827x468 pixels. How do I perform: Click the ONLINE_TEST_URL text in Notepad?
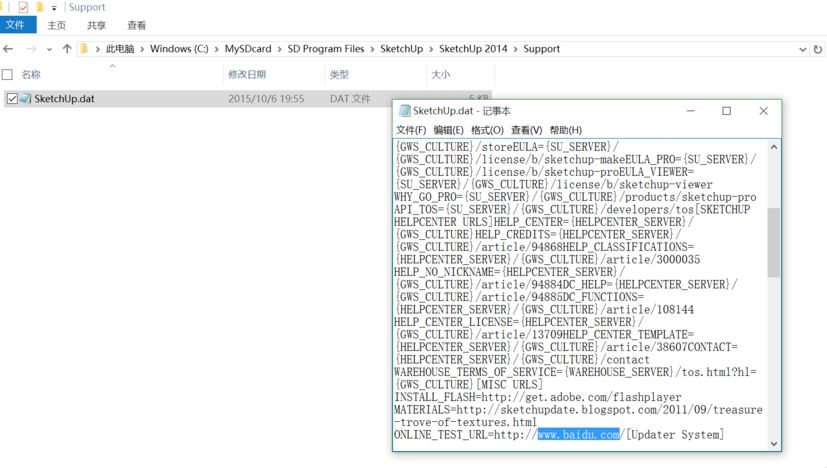[440, 435]
